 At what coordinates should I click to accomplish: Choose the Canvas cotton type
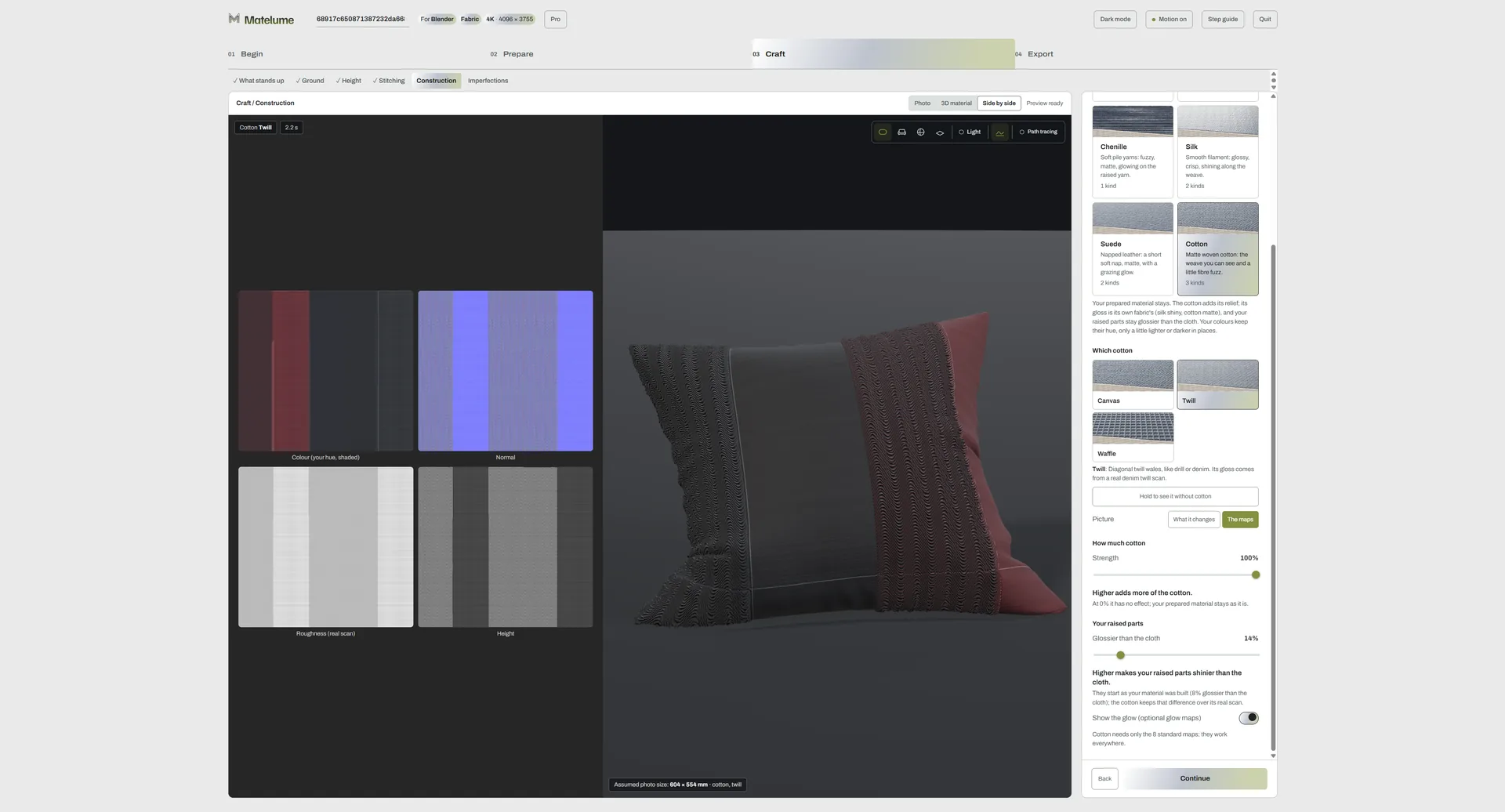click(x=1133, y=384)
